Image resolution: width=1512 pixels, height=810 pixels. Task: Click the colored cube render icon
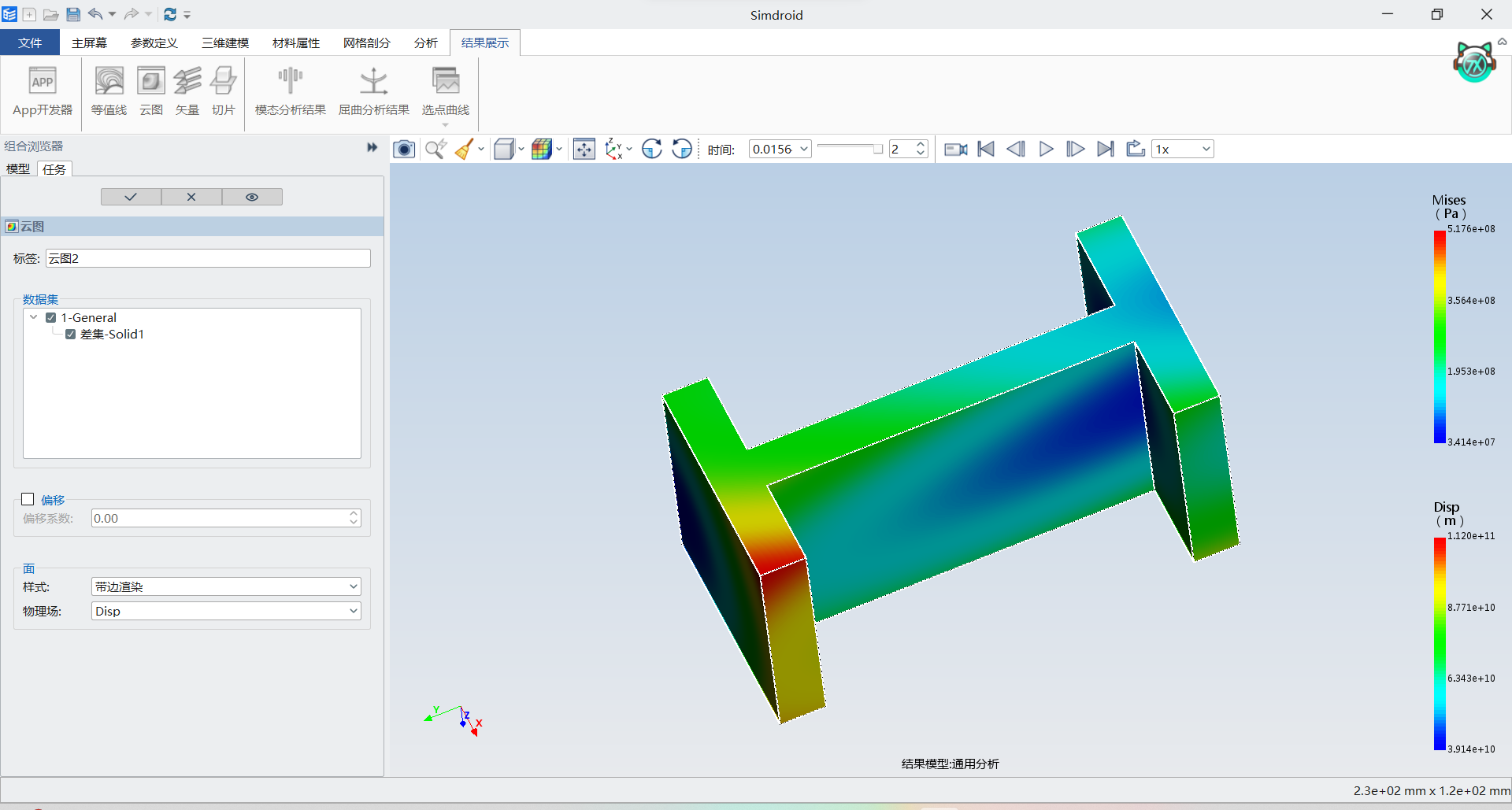(542, 149)
